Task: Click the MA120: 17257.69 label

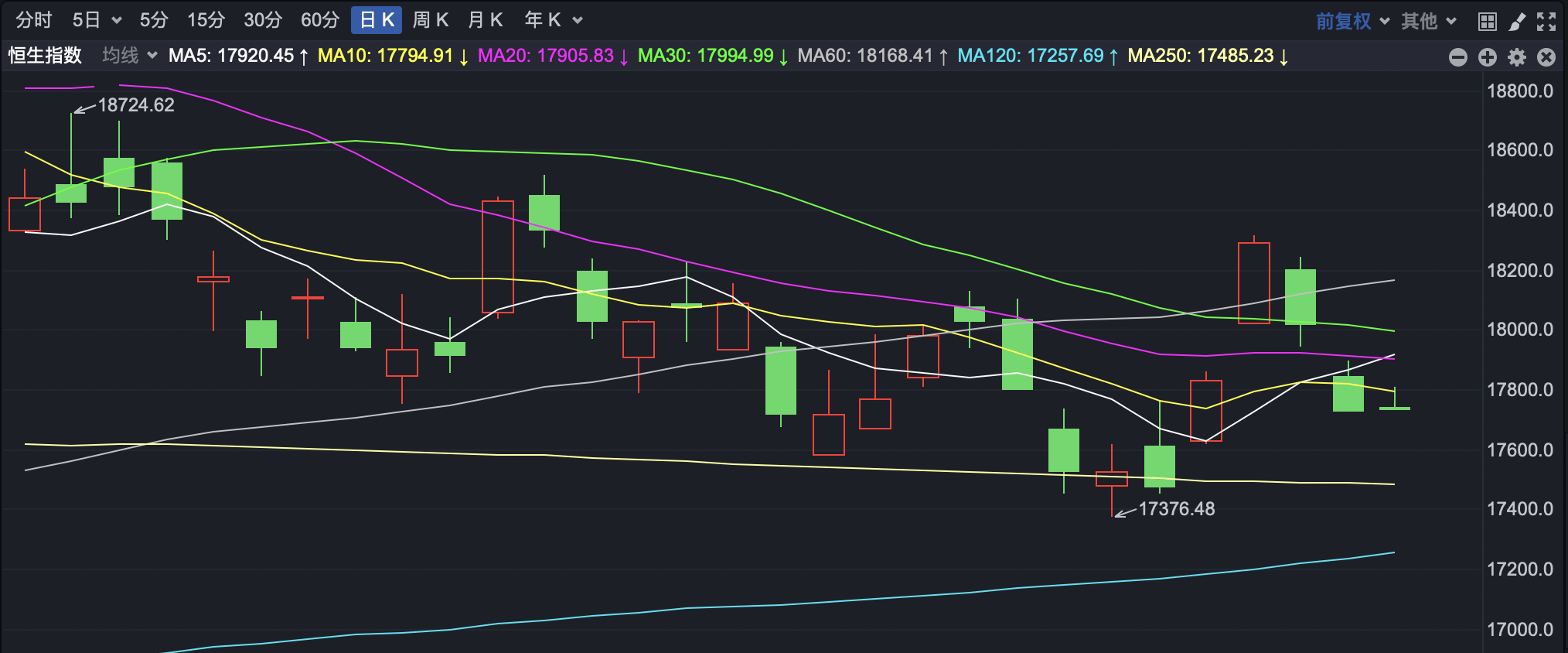Action: (x=1038, y=56)
